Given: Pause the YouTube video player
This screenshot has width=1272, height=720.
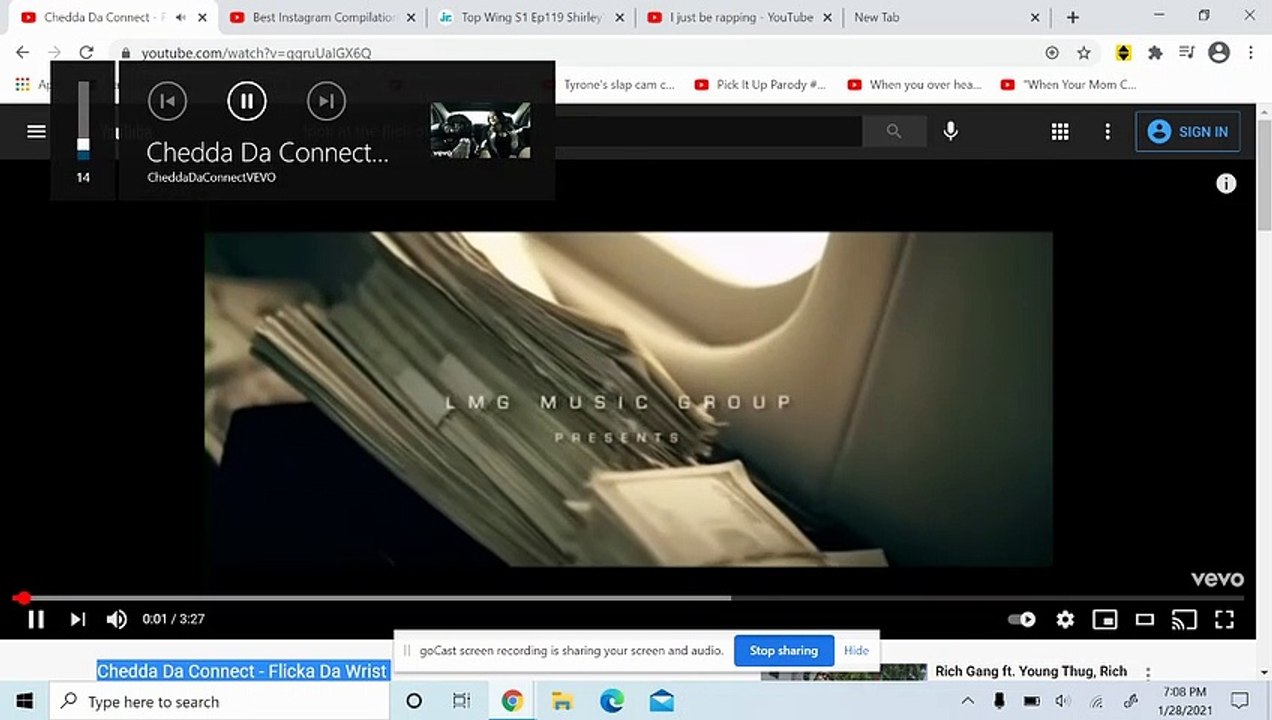Looking at the screenshot, I should [x=36, y=619].
